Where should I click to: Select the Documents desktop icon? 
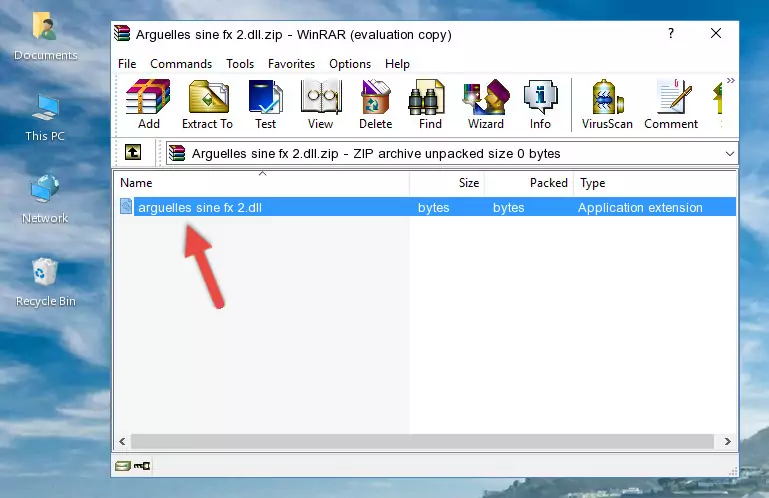(x=46, y=37)
